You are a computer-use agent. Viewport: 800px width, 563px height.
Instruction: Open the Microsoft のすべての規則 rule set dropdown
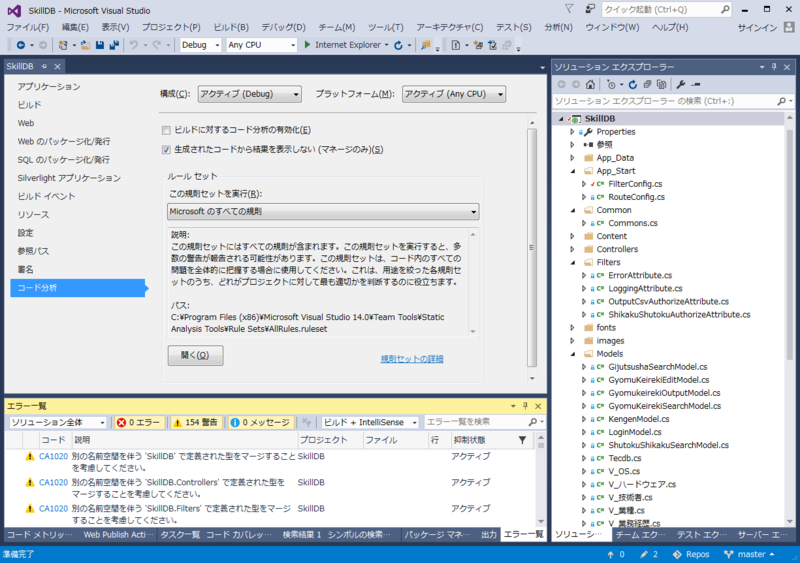323,211
